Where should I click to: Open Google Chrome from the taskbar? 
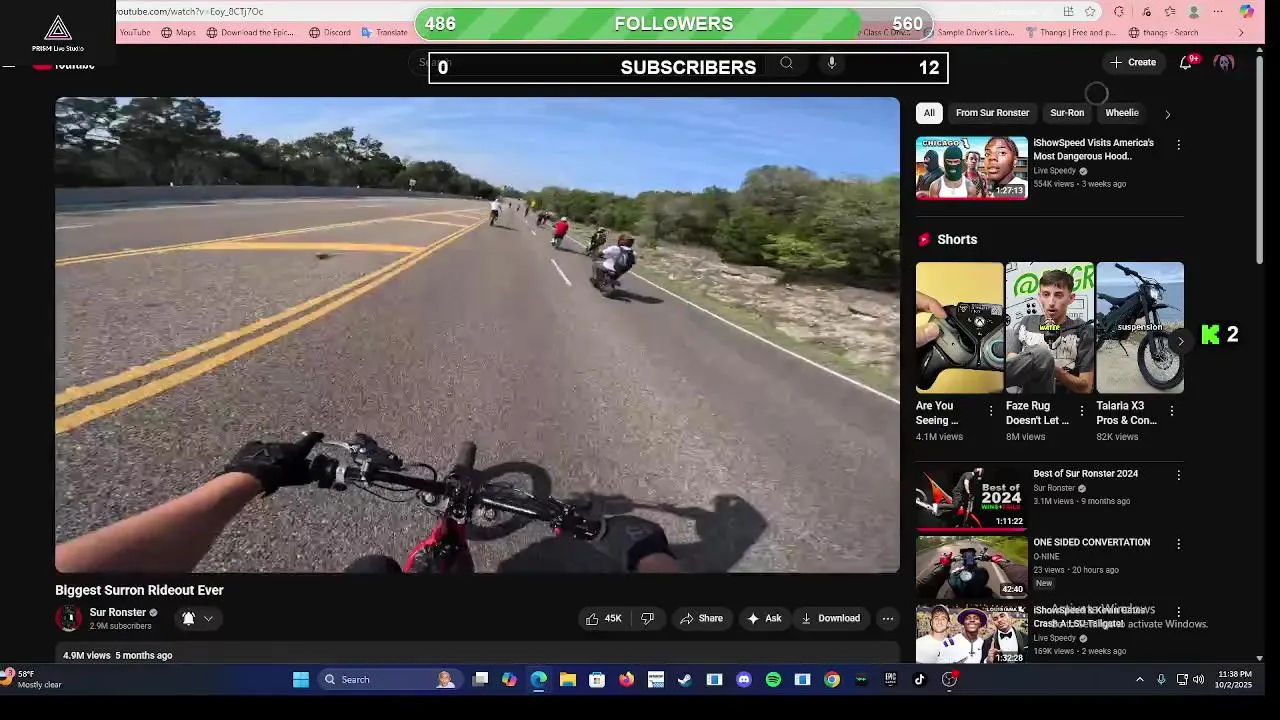click(832, 679)
